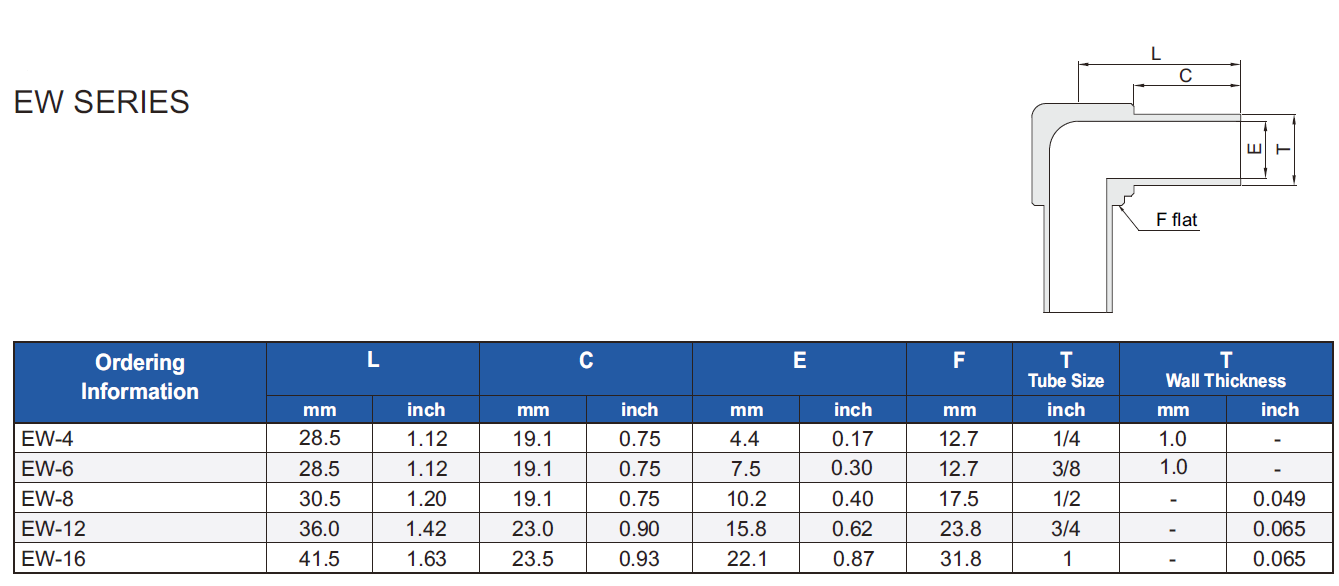
Task: Click the 31.8 F dimension cell
Action: click(959, 559)
